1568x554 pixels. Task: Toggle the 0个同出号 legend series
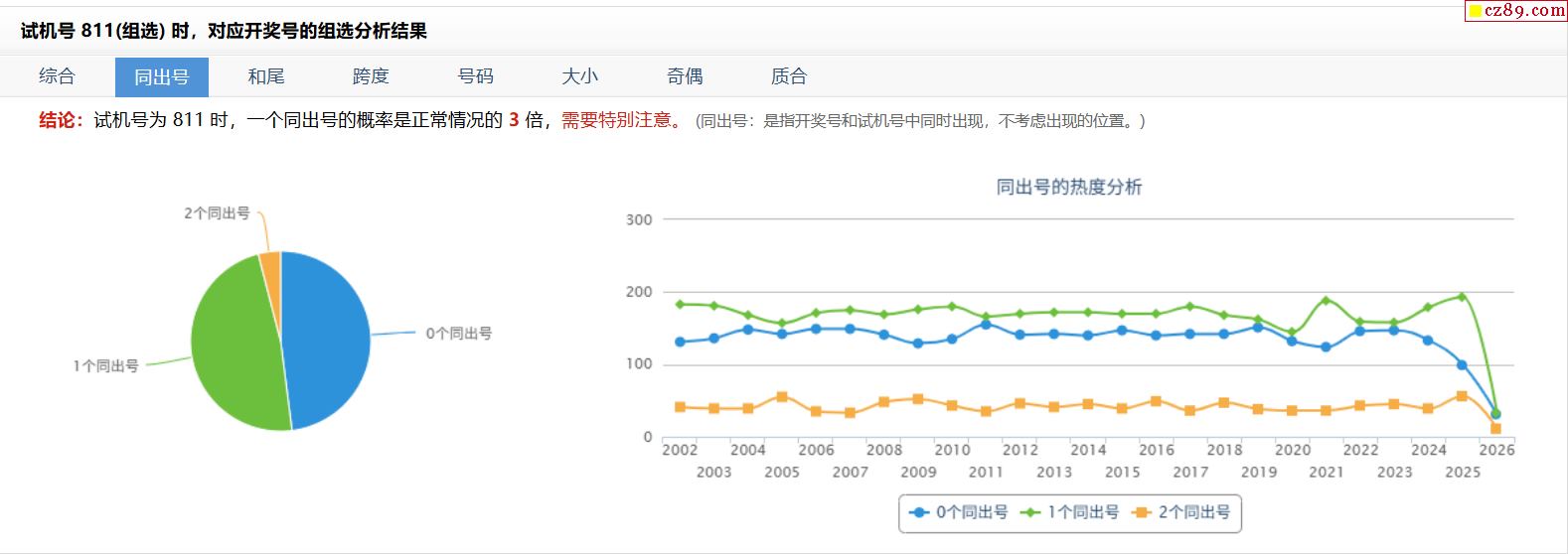pos(959,512)
